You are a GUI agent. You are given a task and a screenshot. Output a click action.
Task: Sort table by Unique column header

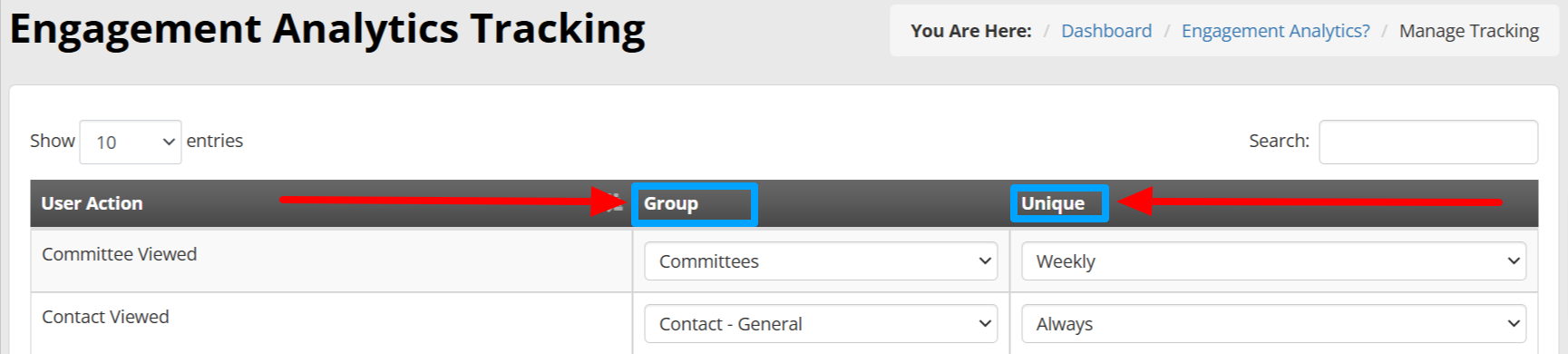[1053, 203]
